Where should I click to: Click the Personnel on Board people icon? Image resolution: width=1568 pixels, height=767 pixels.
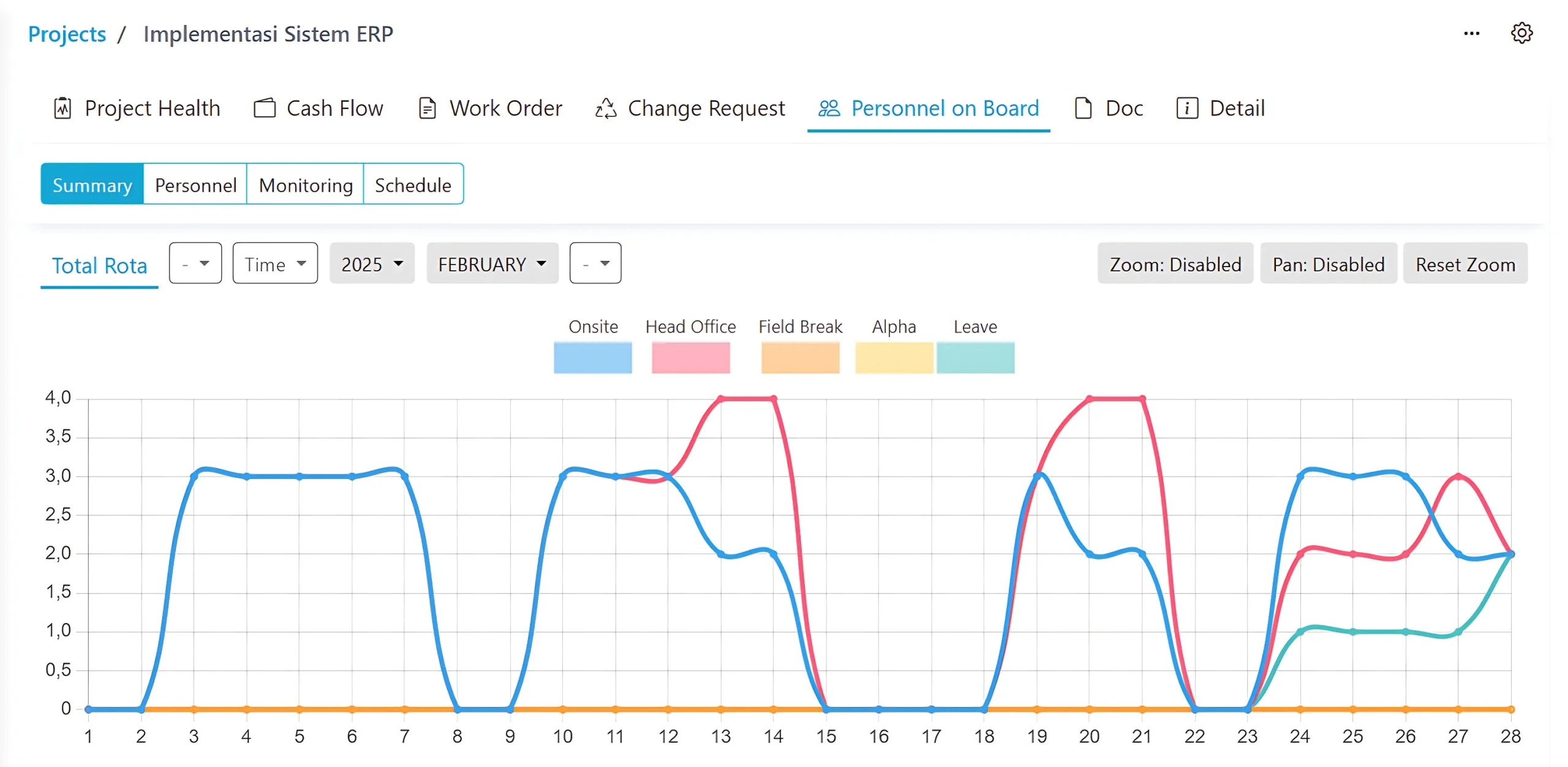(829, 108)
